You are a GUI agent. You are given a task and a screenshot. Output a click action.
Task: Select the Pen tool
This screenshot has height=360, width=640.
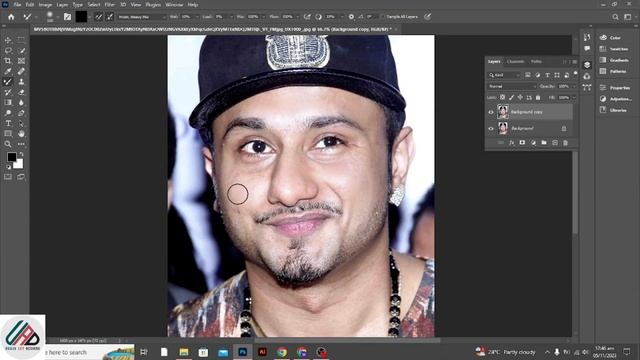(x=21, y=113)
